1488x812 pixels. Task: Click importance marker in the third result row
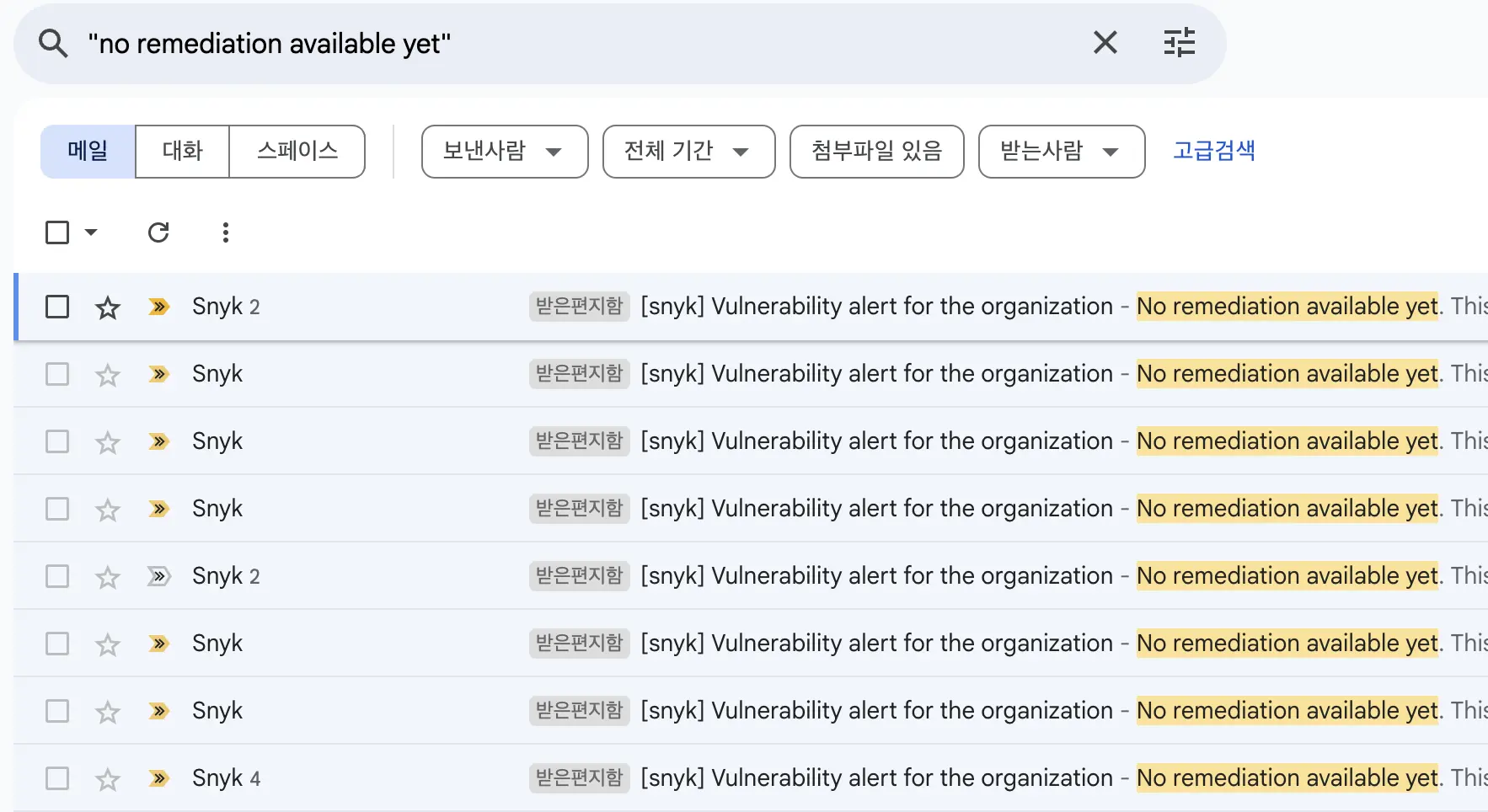point(159,441)
